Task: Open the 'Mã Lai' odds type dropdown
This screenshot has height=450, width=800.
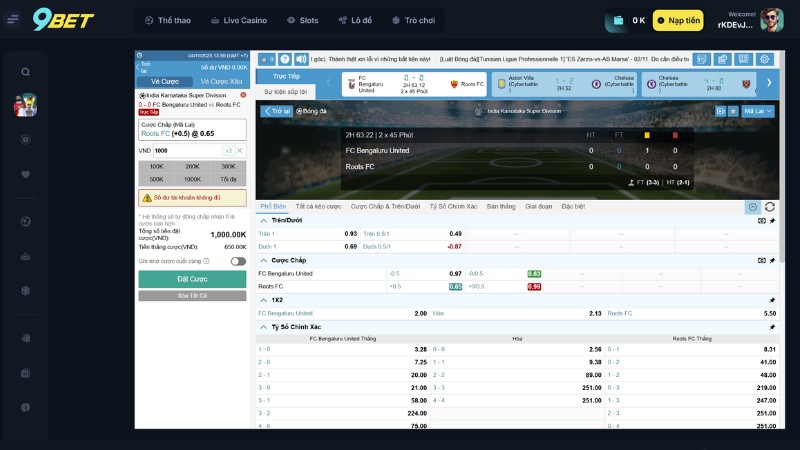Action: pos(758,112)
